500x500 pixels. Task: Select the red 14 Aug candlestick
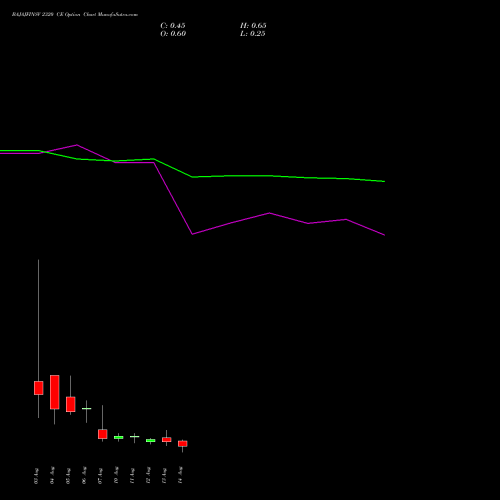point(183,444)
